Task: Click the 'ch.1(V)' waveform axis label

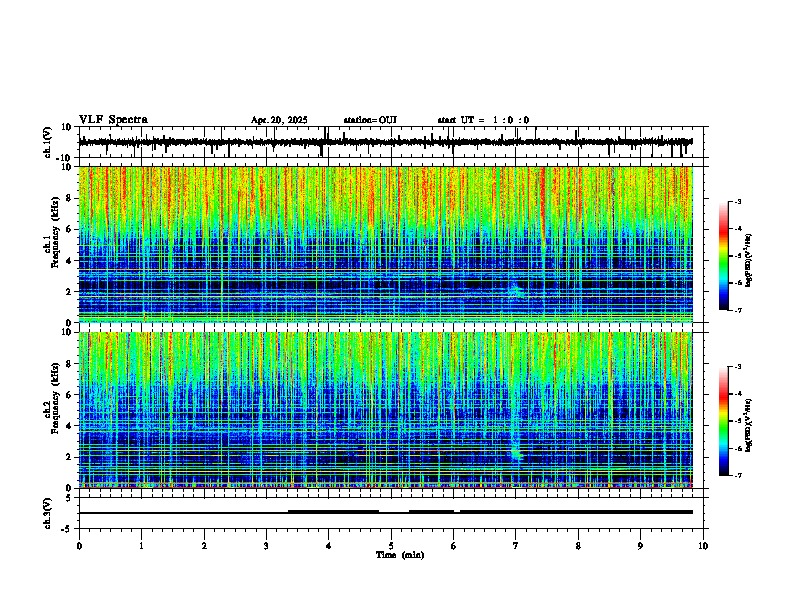Action: point(48,142)
